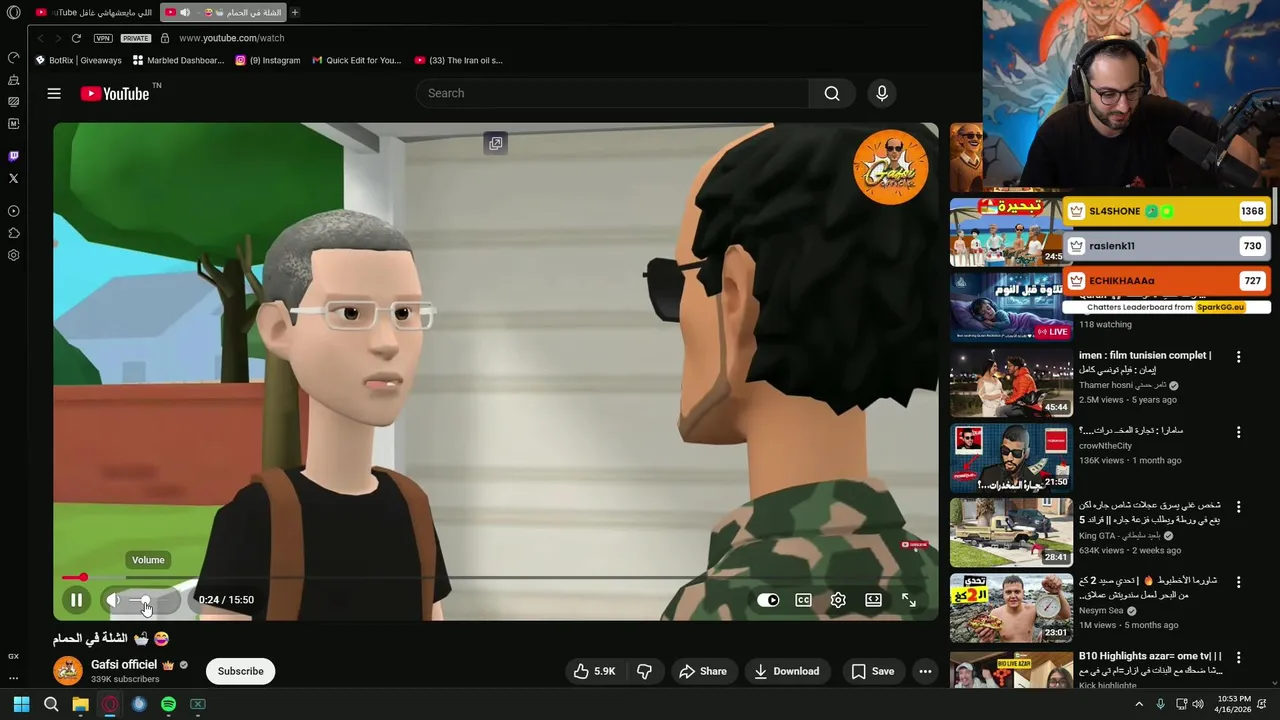Mute the video using the speaker icon

[x=113, y=600]
